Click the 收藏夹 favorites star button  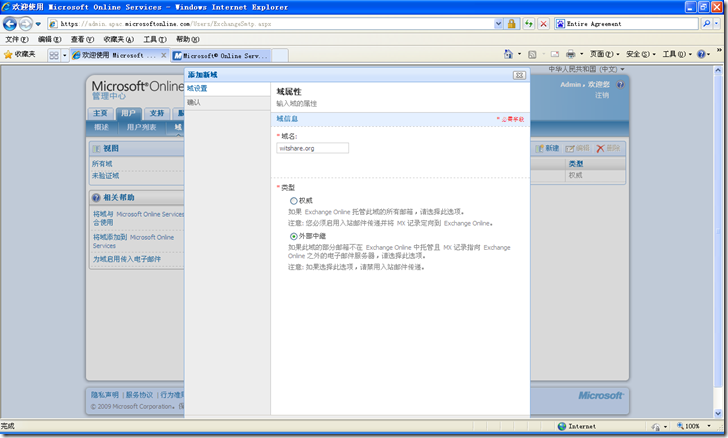tap(20, 55)
